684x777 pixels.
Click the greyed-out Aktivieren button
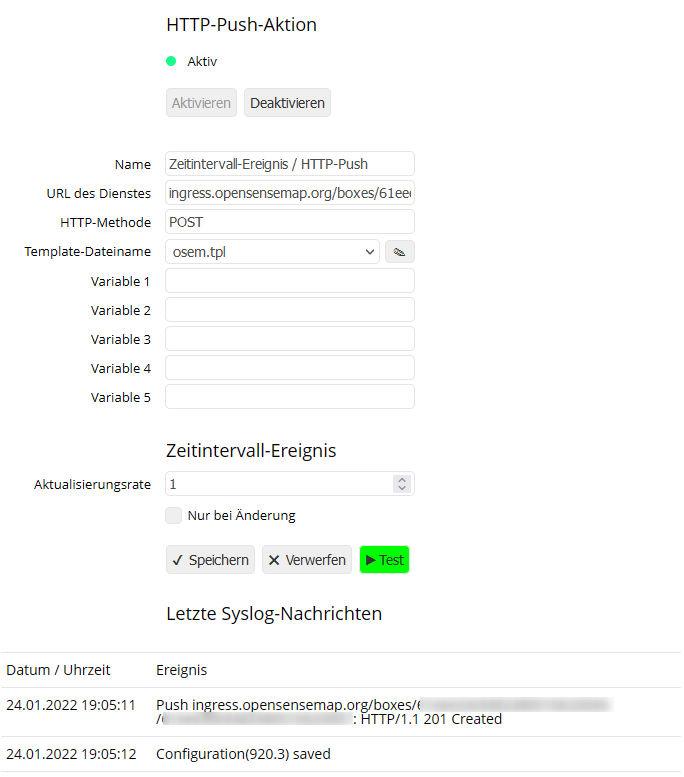click(x=201, y=103)
